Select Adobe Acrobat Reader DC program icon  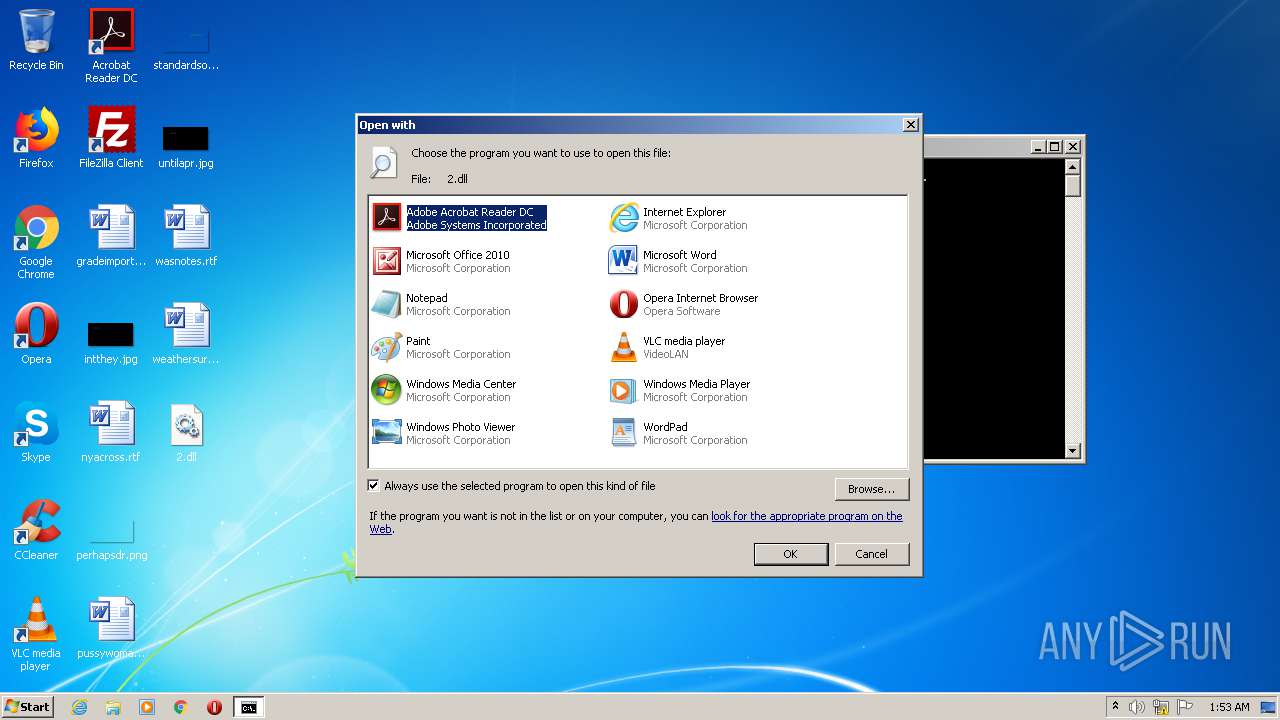coord(387,218)
